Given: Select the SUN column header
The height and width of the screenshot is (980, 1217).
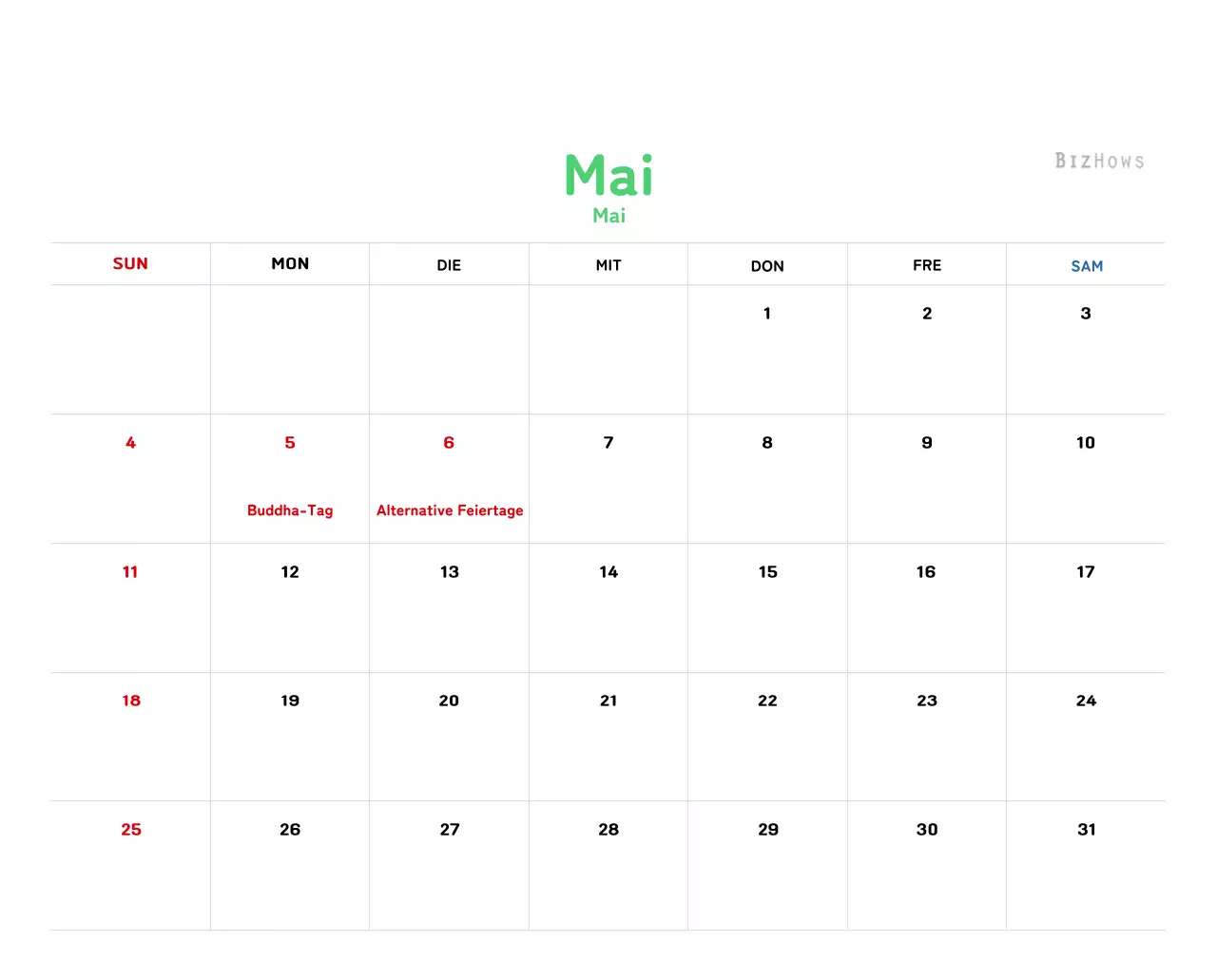Looking at the screenshot, I should tap(130, 264).
